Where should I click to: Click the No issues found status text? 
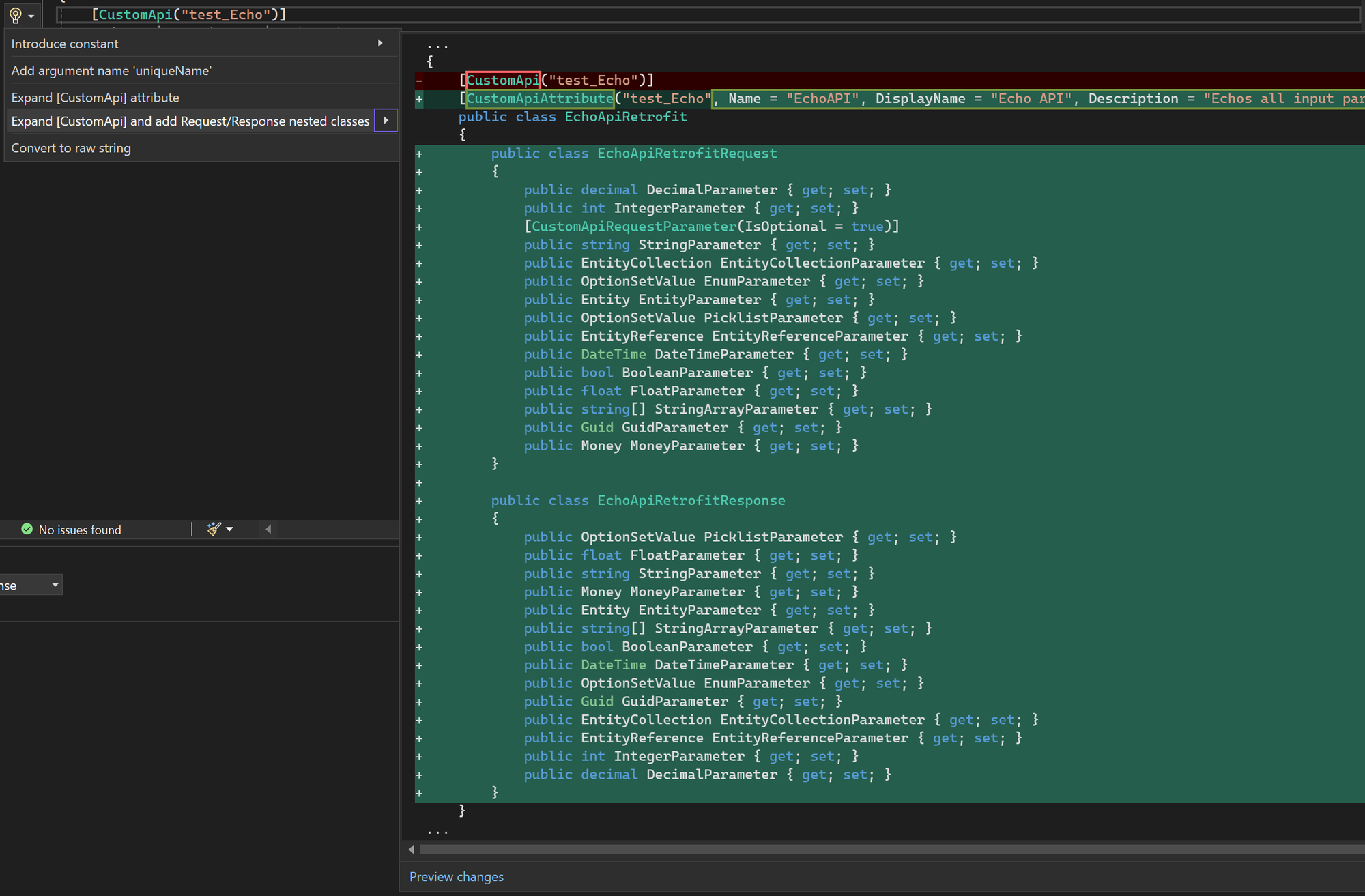80,530
